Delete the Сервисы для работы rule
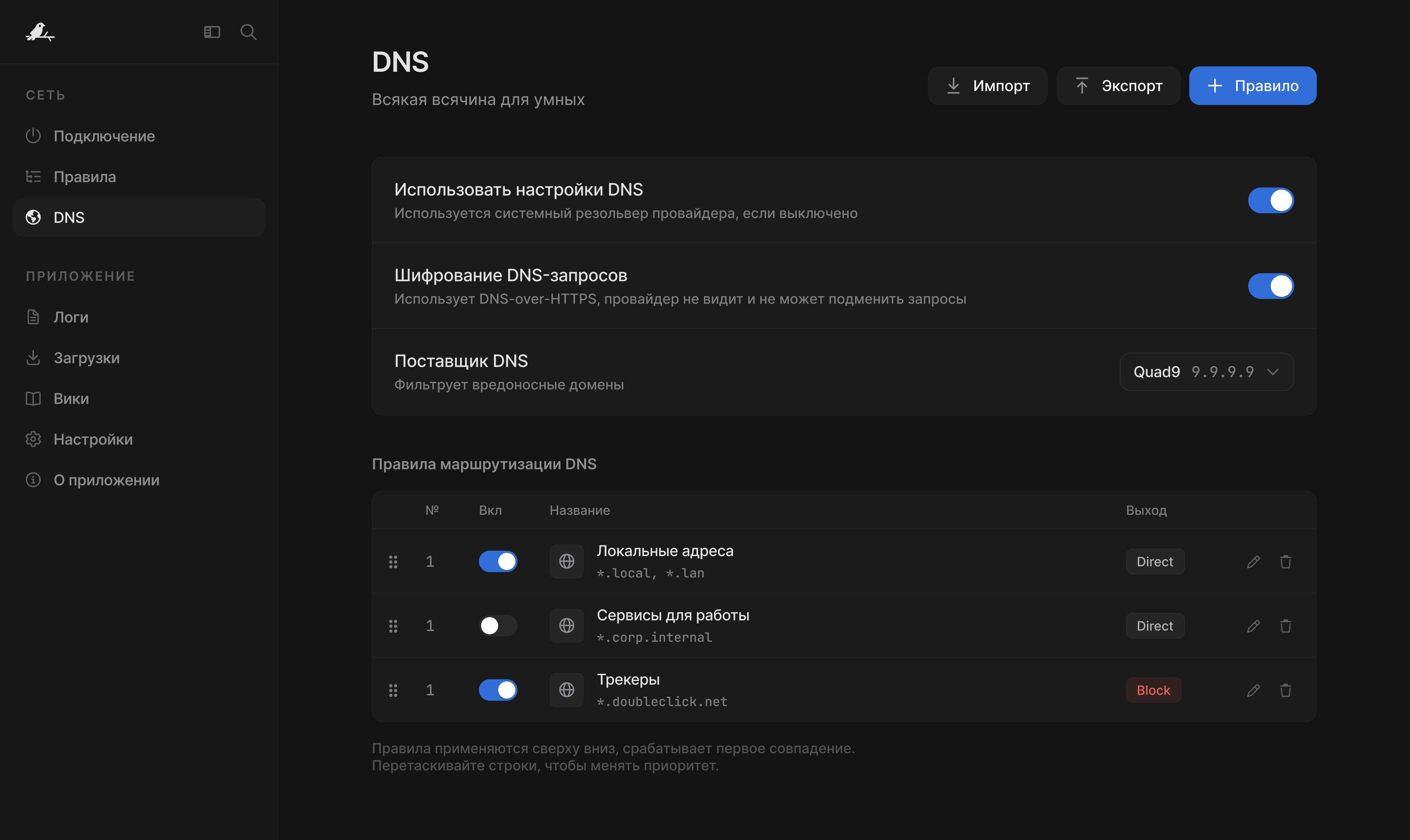 (1285, 625)
